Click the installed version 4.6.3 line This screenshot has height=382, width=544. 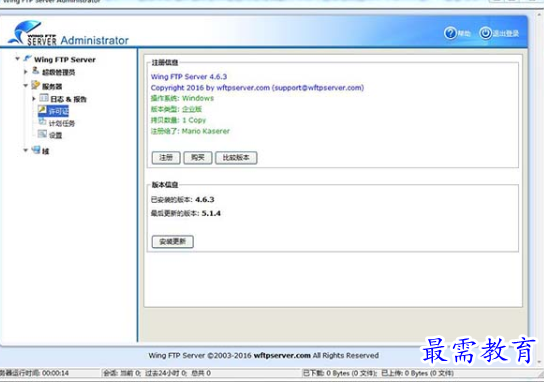182,200
